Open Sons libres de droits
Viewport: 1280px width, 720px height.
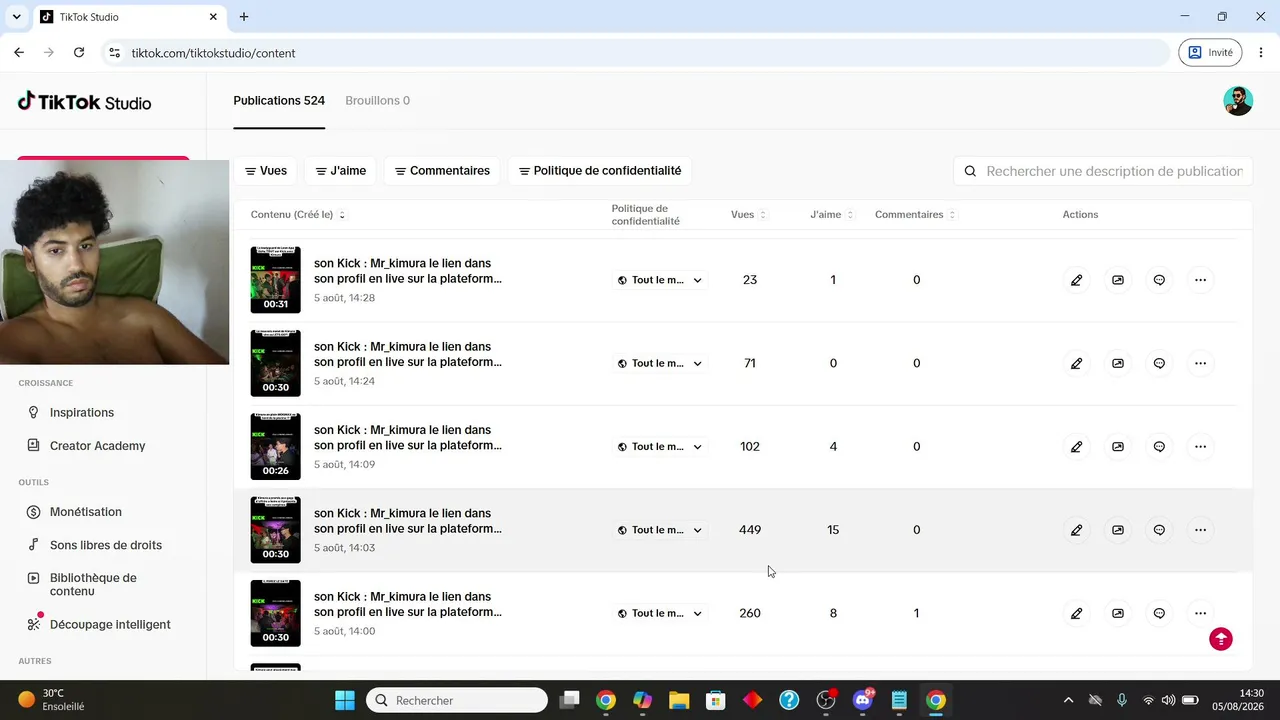103,545
